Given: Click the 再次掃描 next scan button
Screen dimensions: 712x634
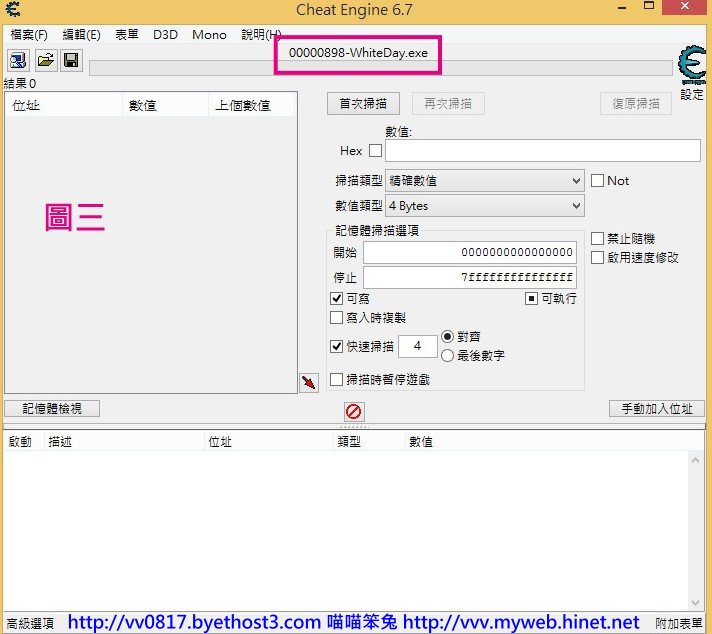Looking at the screenshot, I should pos(448,104).
